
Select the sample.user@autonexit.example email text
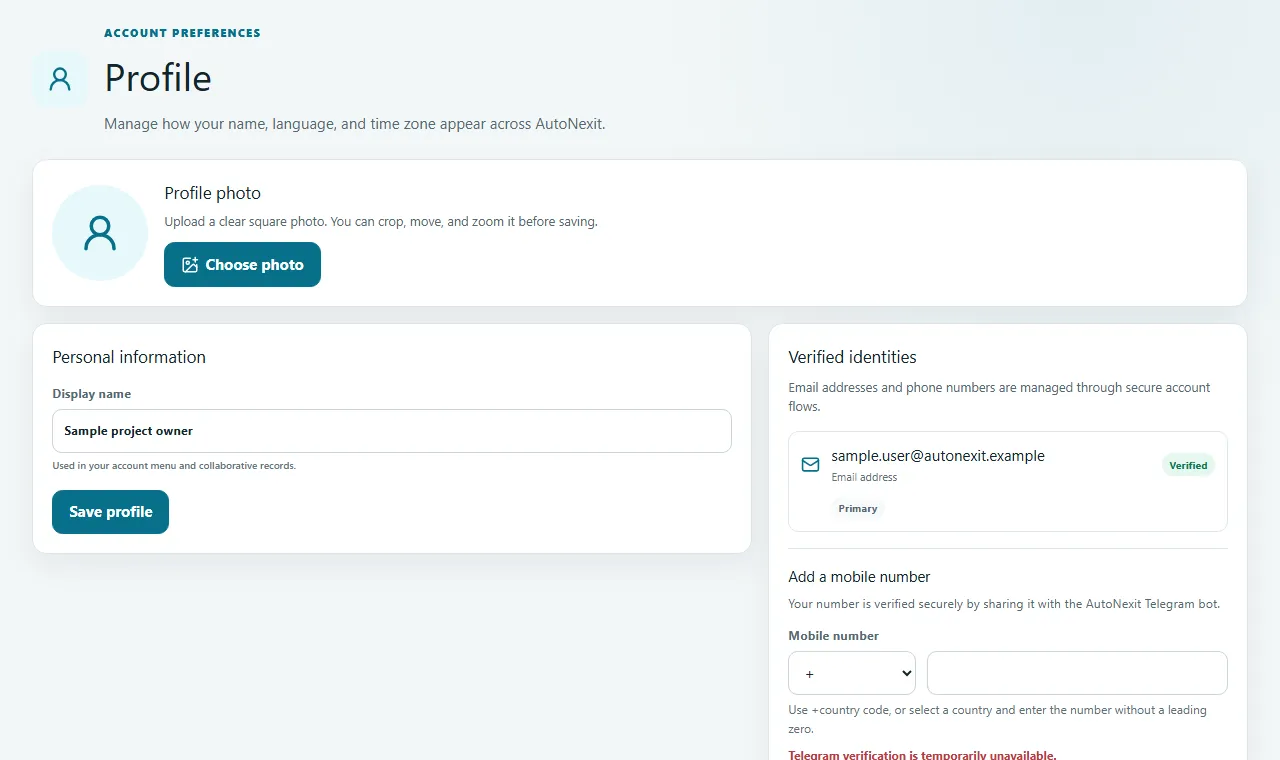pos(938,456)
